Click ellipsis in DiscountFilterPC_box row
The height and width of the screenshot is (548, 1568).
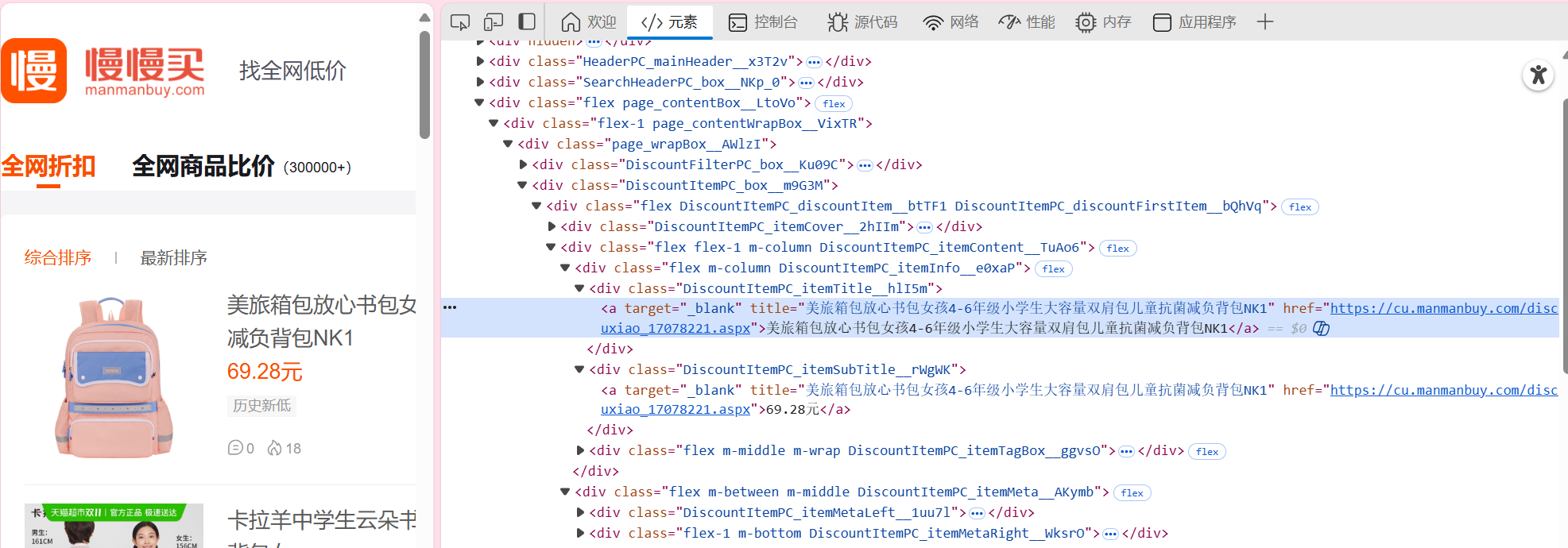point(865,165)
